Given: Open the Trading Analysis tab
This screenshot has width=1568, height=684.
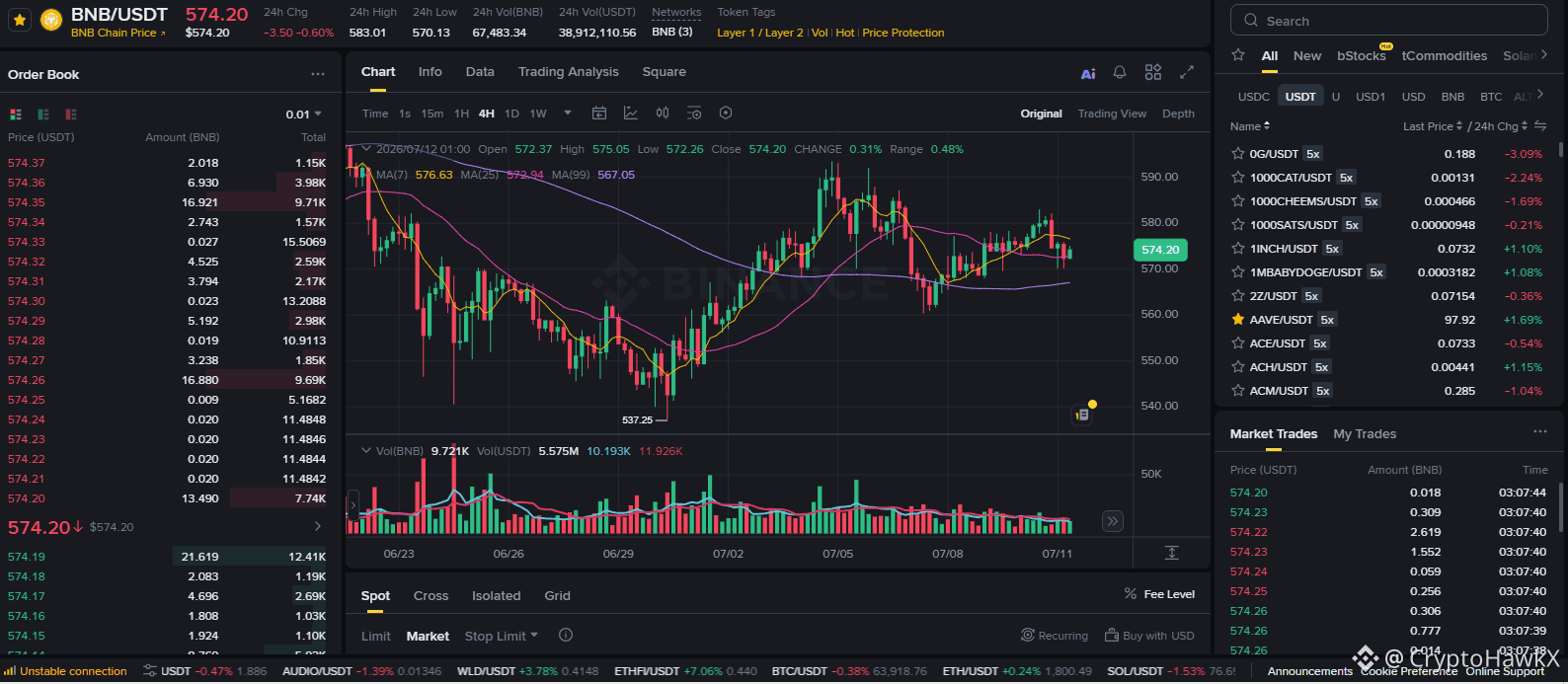Looking at the screenshot, I should [x=569, y=72].
